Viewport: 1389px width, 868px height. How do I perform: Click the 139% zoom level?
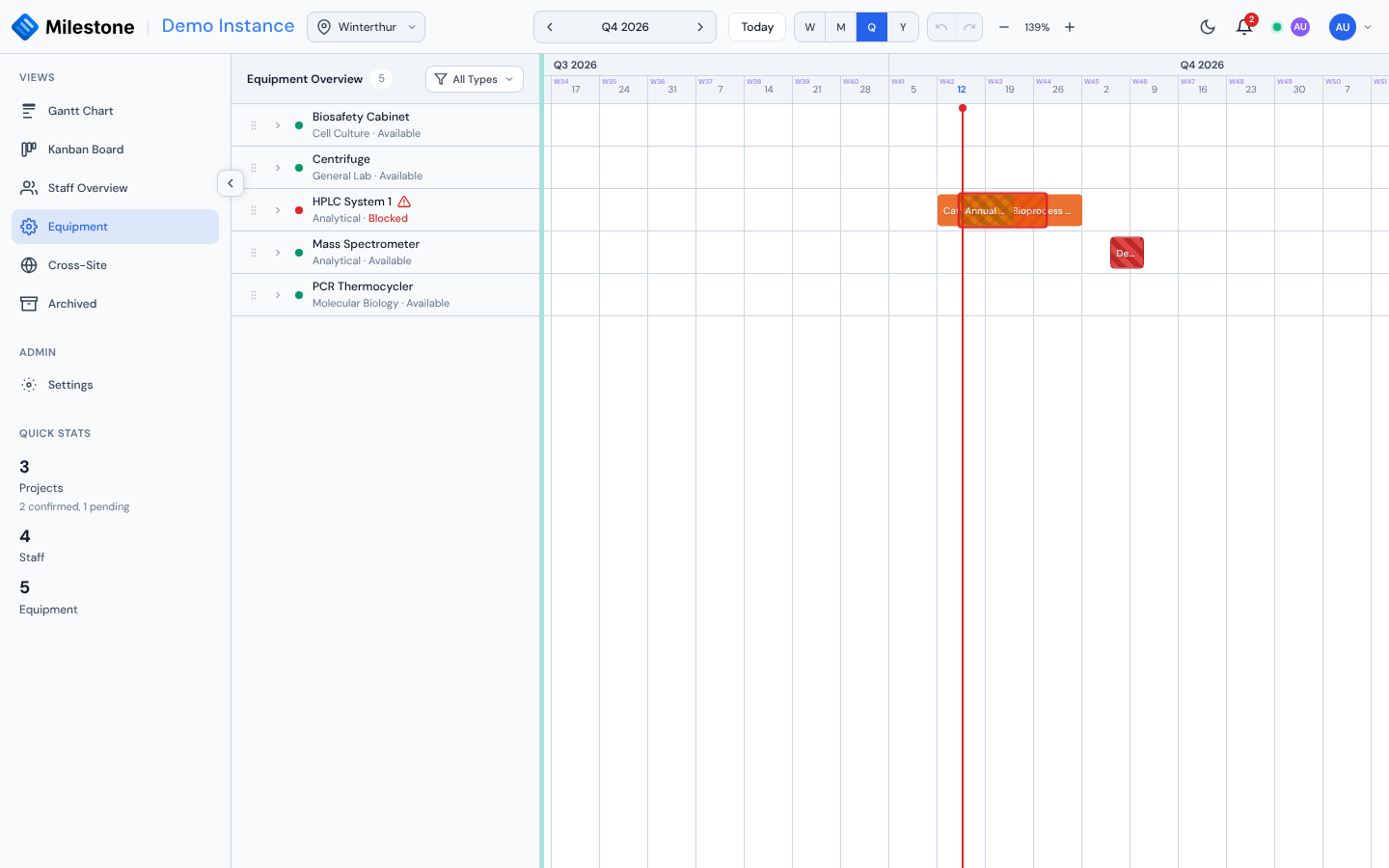1037,27
